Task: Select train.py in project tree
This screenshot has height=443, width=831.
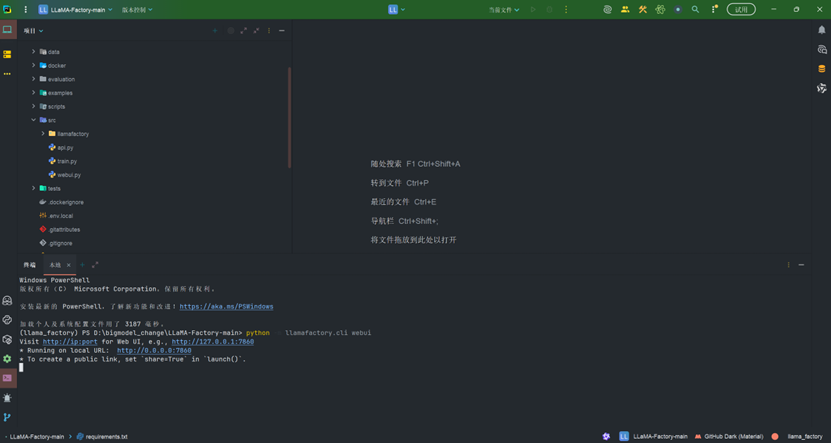Action: pos(63,161)
